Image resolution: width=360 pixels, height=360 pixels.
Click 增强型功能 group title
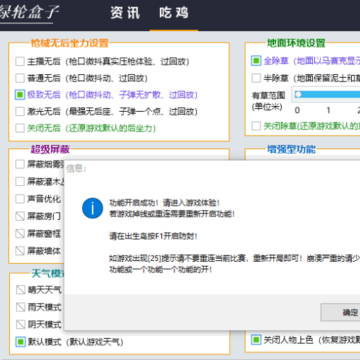pyautogui.click(x=291, y=149)
